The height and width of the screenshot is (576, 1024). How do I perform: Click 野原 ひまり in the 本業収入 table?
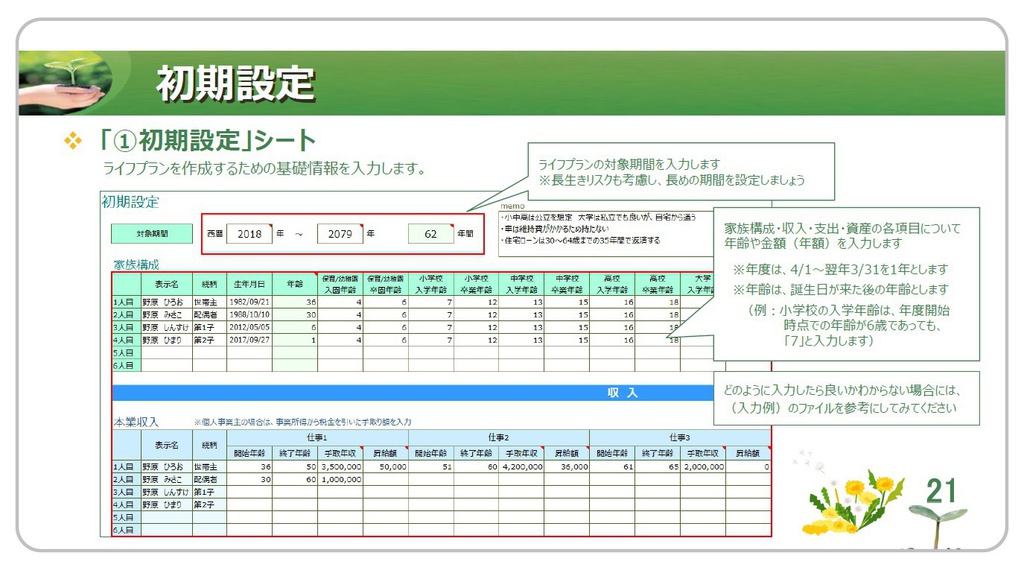click(x=166, y=505)
